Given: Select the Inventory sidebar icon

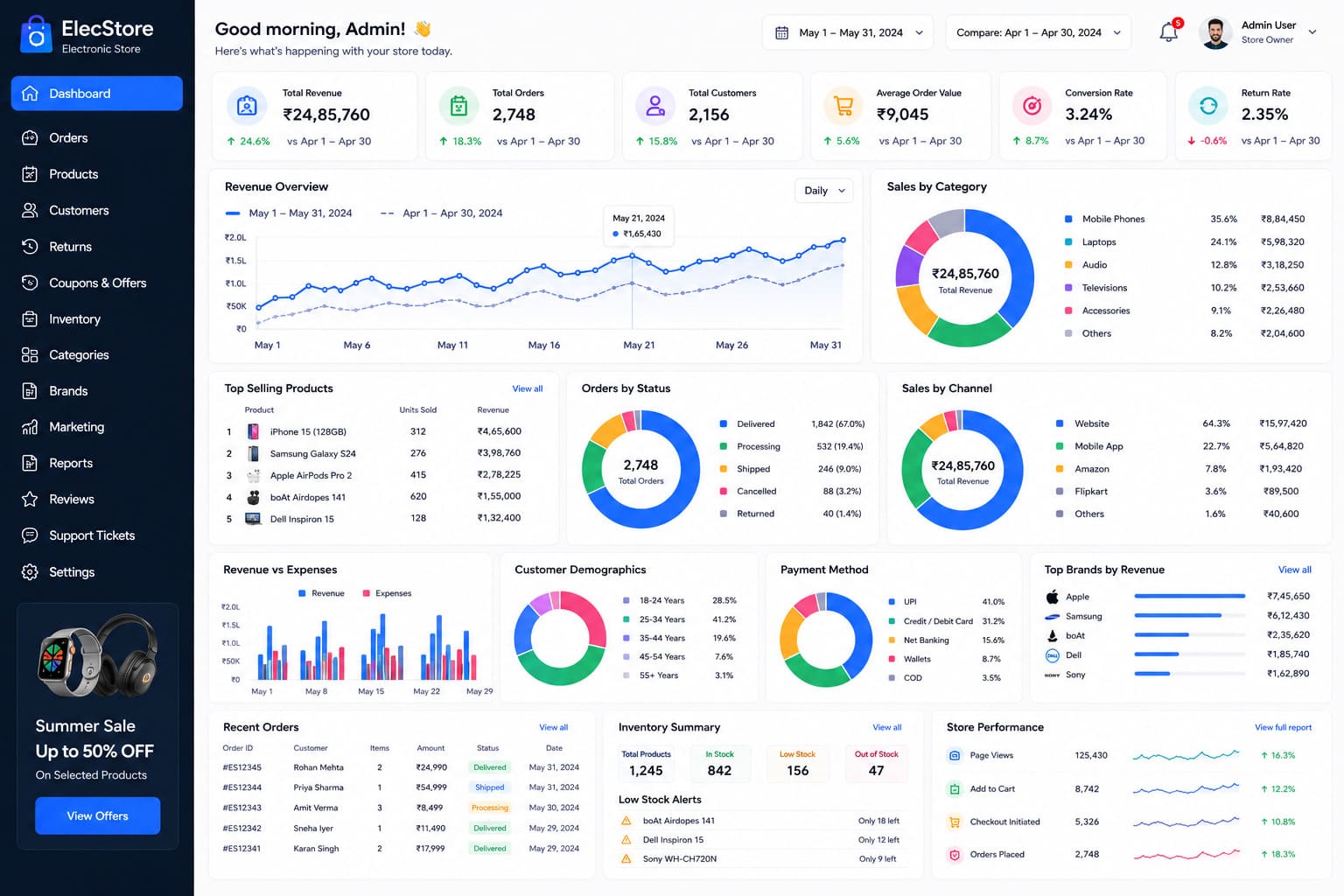Looking at the screenshot, I should pos(30,319).
